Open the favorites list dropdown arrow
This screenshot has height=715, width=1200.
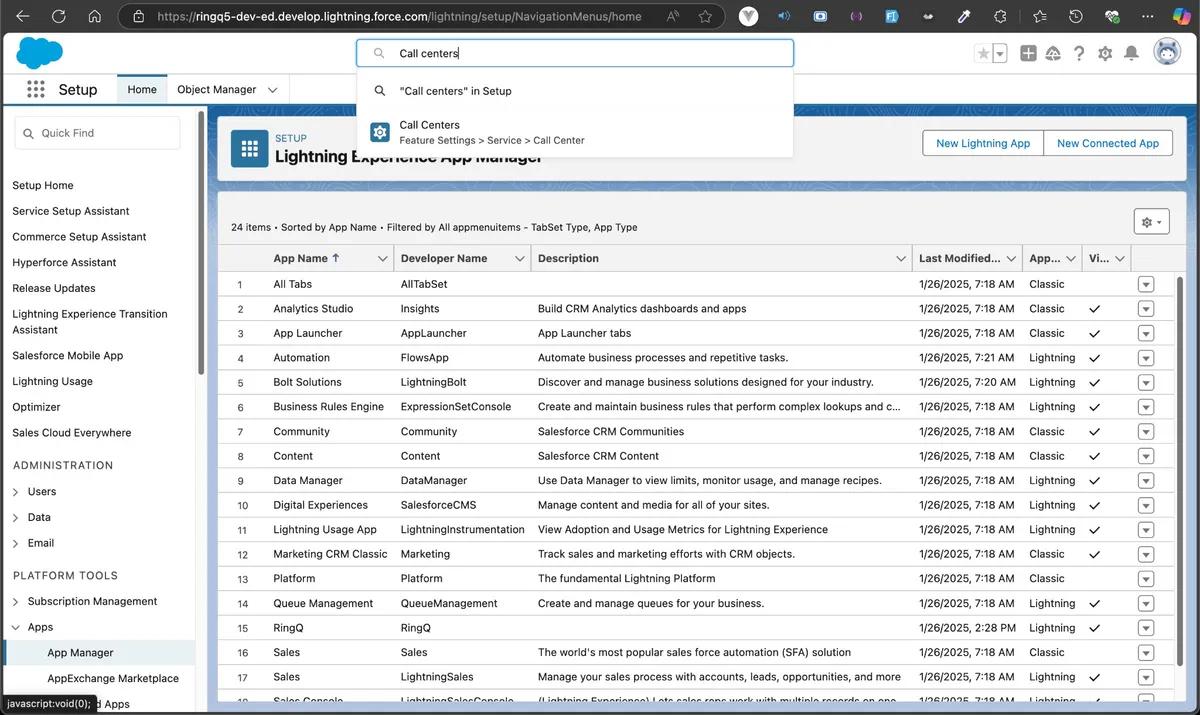1000,54
